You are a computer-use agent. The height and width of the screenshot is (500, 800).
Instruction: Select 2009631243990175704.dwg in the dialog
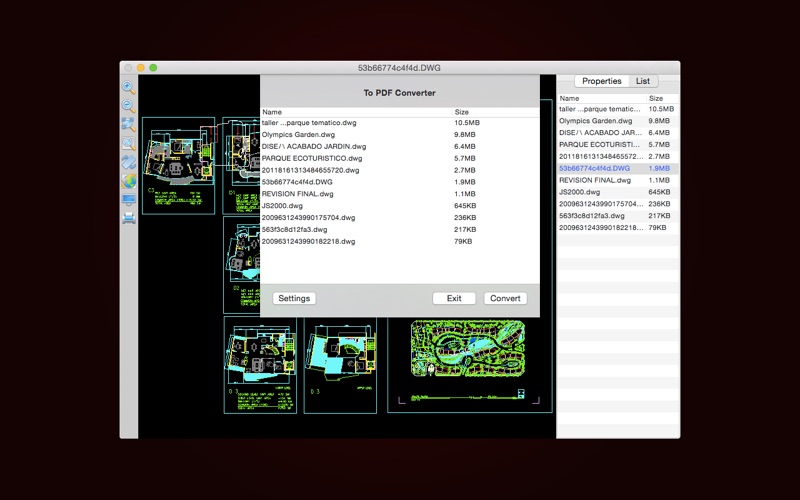pos(400,217)
